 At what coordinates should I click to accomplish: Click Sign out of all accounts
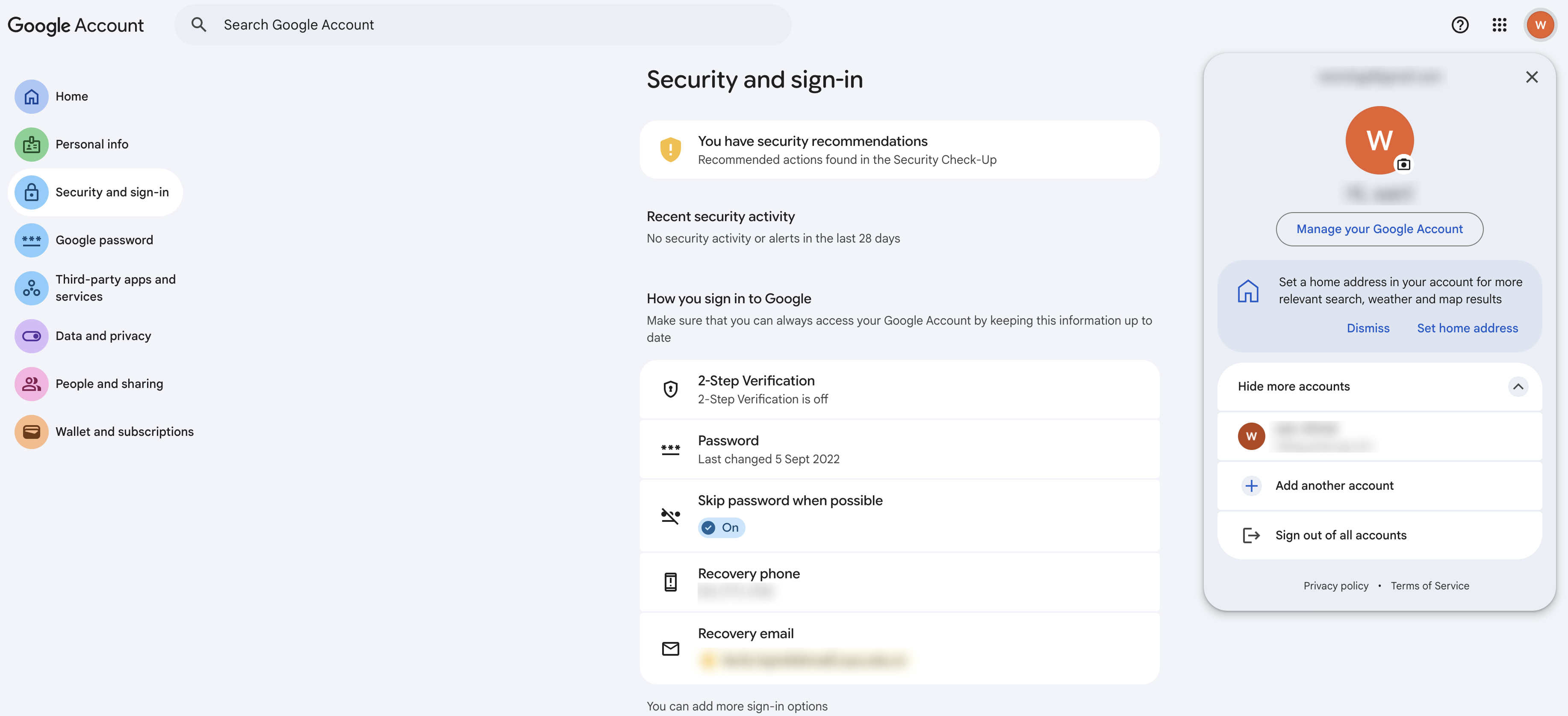pos(1379,535)
